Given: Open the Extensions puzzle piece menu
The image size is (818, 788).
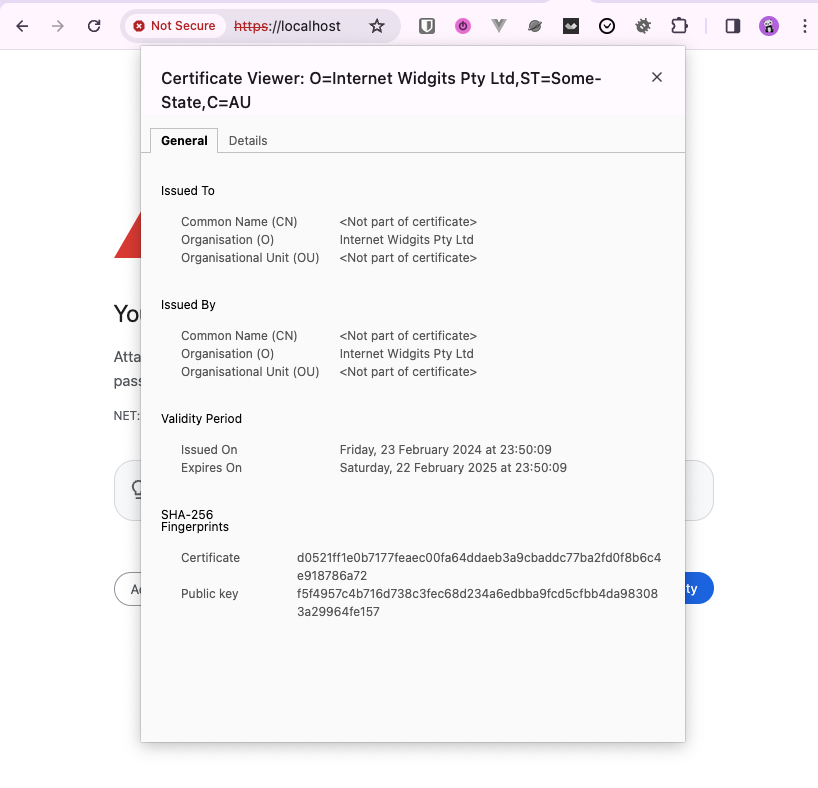Looking at the screenshot, I should (679, 26).
